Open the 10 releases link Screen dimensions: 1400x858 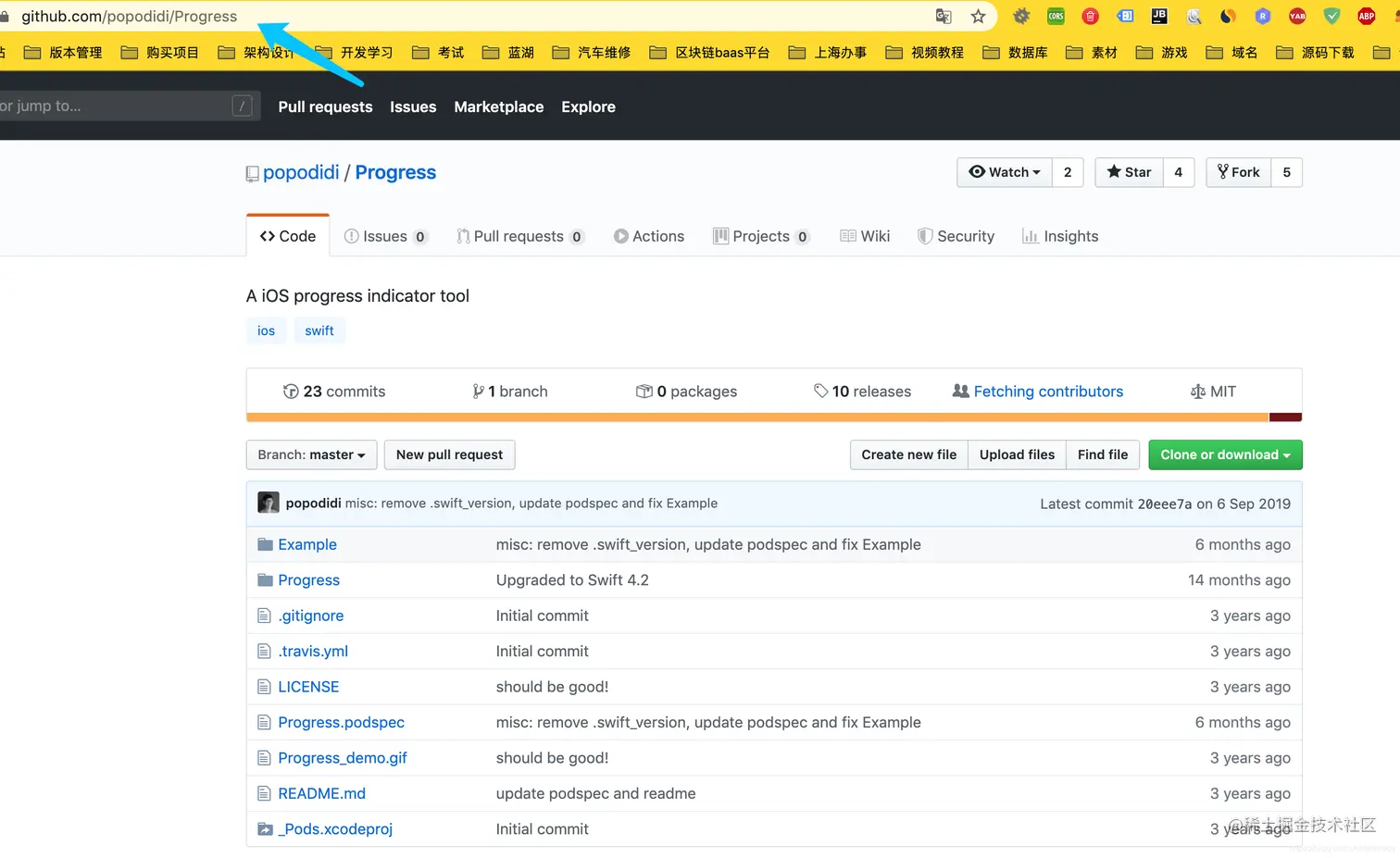862,392
